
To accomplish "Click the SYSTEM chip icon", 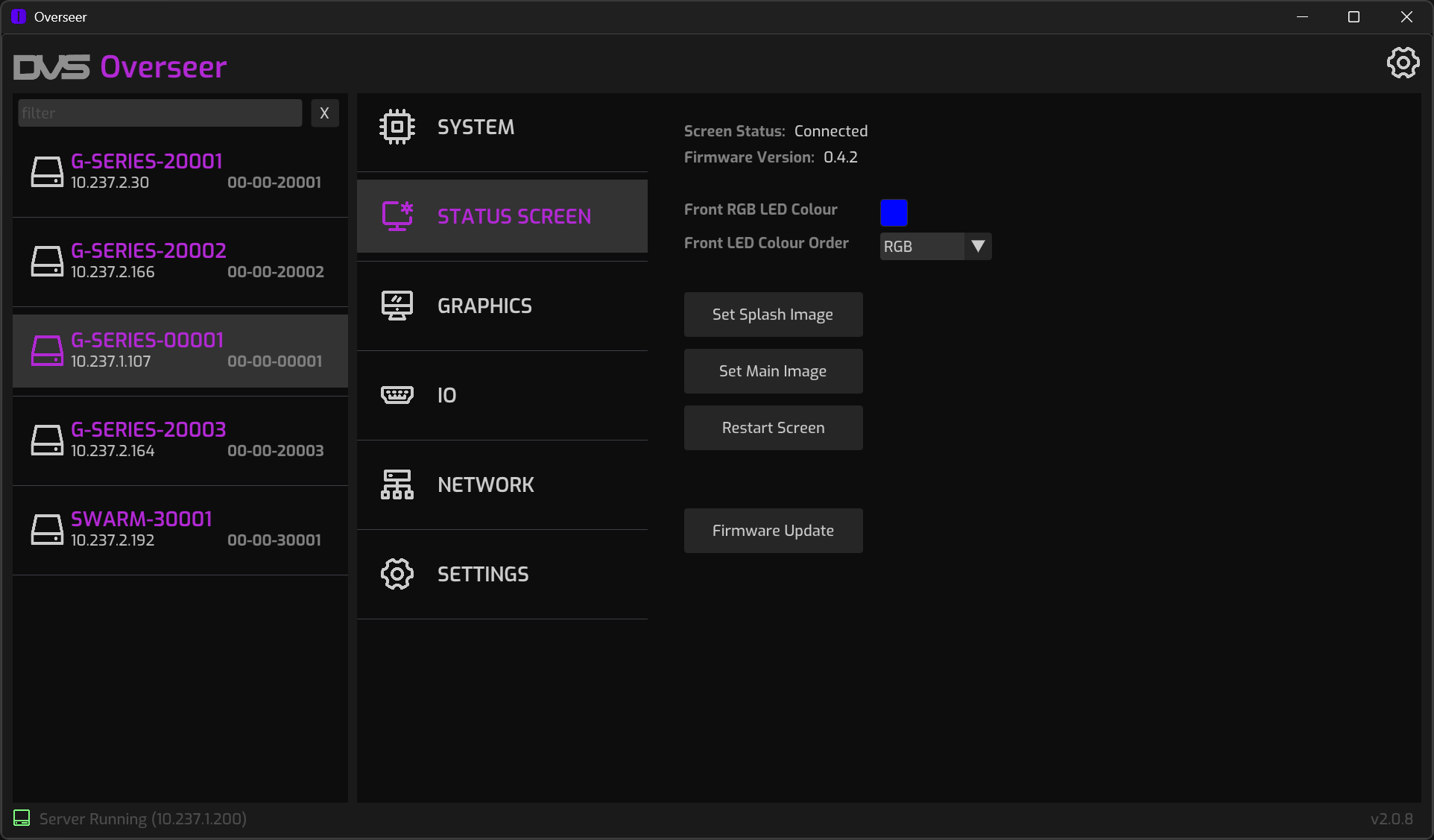I will click(x=397, y=127).
